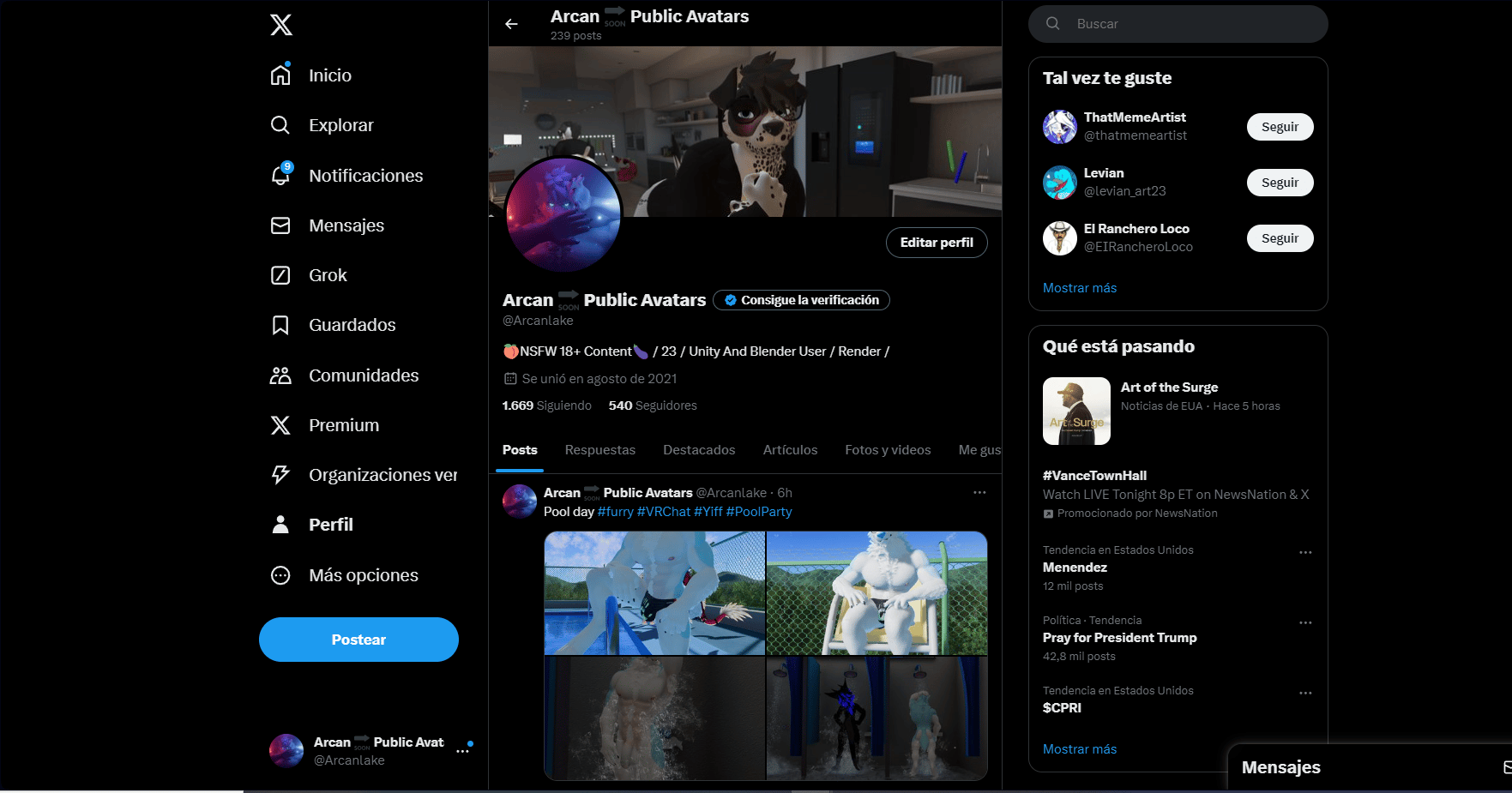The width and height of the screenshot is (1512, 793).
Task: Open Organizaciones verificadas lightning icon
Action: (x=280, y=475)
